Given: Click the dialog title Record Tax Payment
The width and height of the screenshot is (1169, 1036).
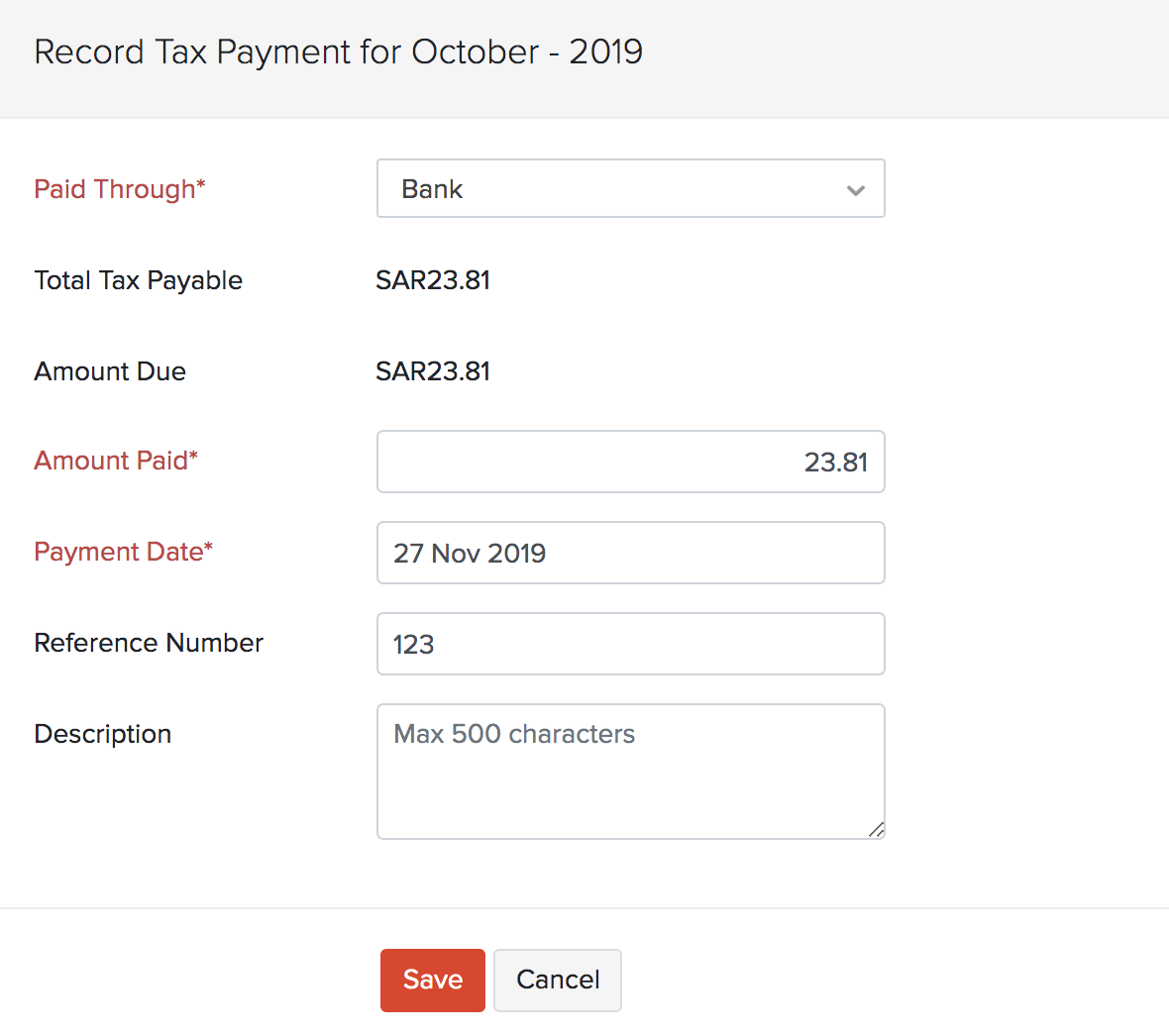Looking at the screenshot, I should 339,52.
